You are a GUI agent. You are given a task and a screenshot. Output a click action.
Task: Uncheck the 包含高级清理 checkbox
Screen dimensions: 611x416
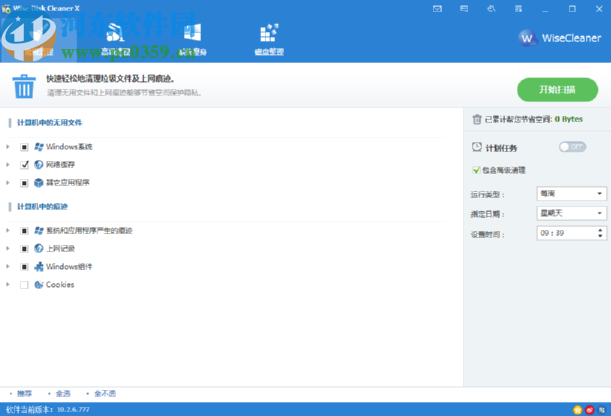pyautogui.click(x=476, y=170)
